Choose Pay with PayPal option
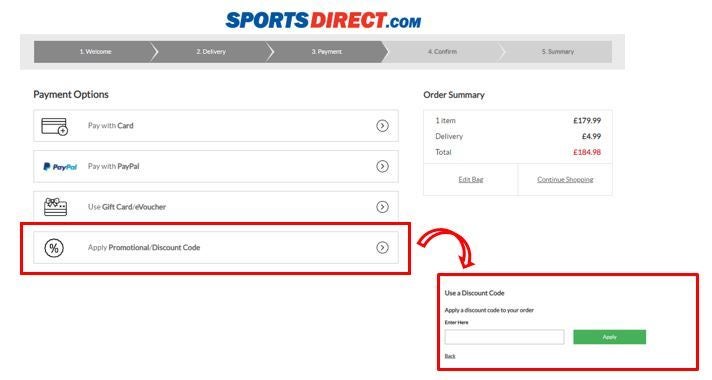 [x=216, y=166]
